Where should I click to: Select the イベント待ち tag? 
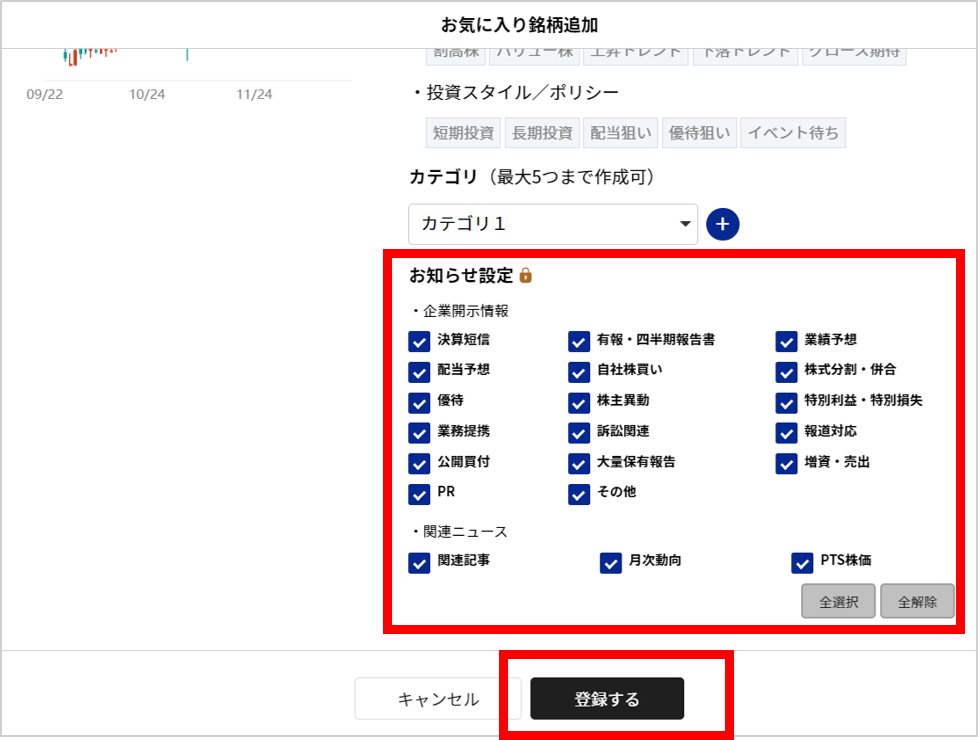[x=793, y=133]
